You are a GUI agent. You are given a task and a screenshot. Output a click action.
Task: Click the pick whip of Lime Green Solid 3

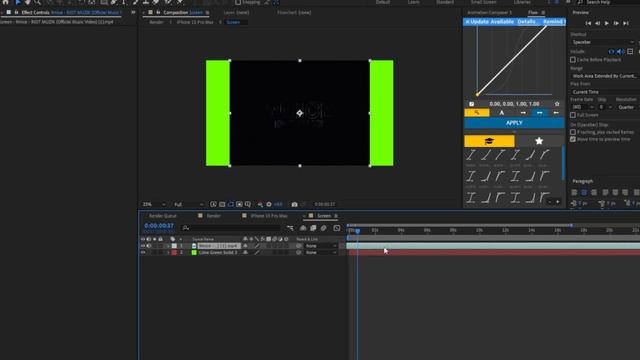pos(299,253)
